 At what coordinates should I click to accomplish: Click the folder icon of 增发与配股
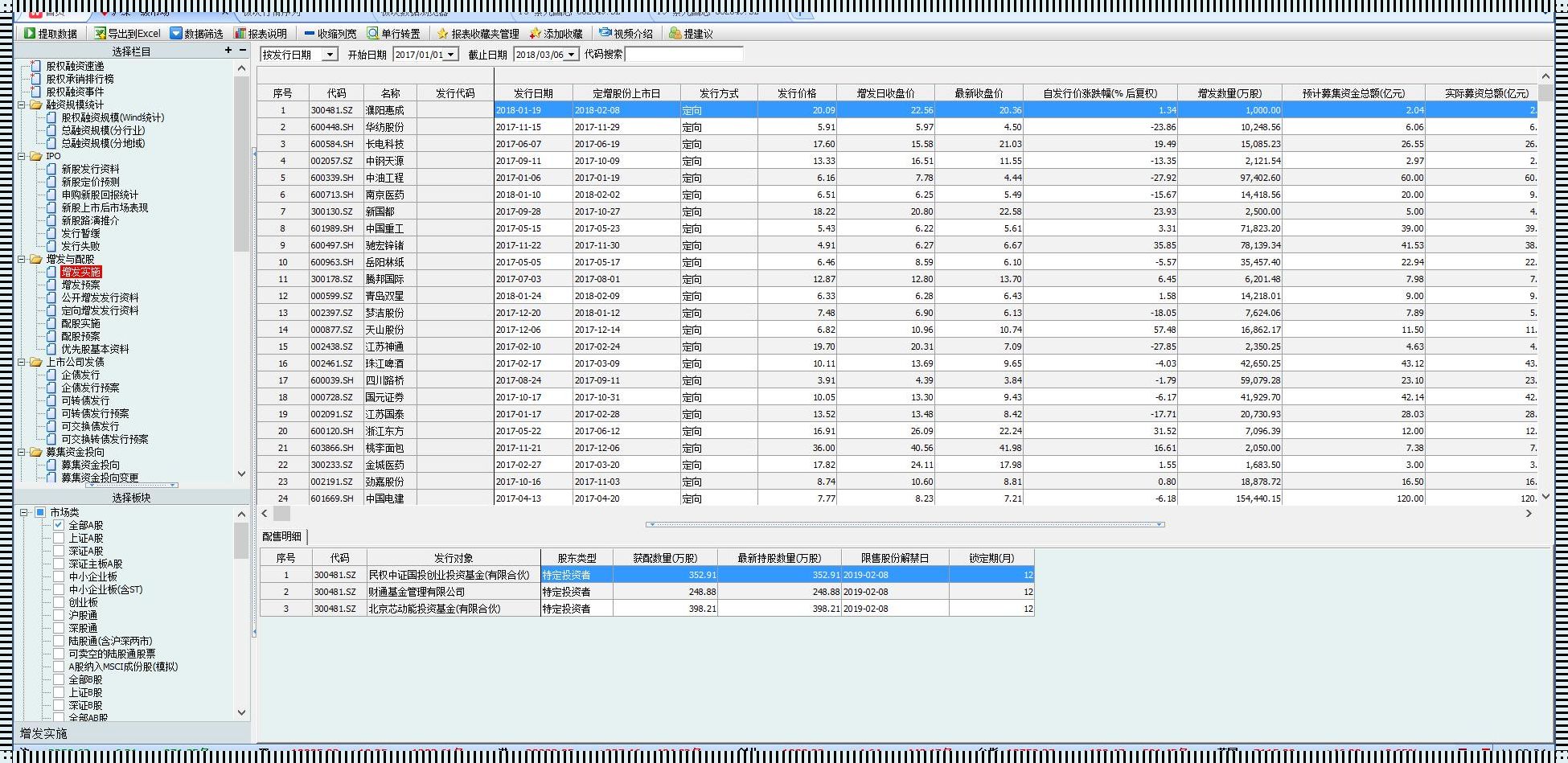(35, 259)
